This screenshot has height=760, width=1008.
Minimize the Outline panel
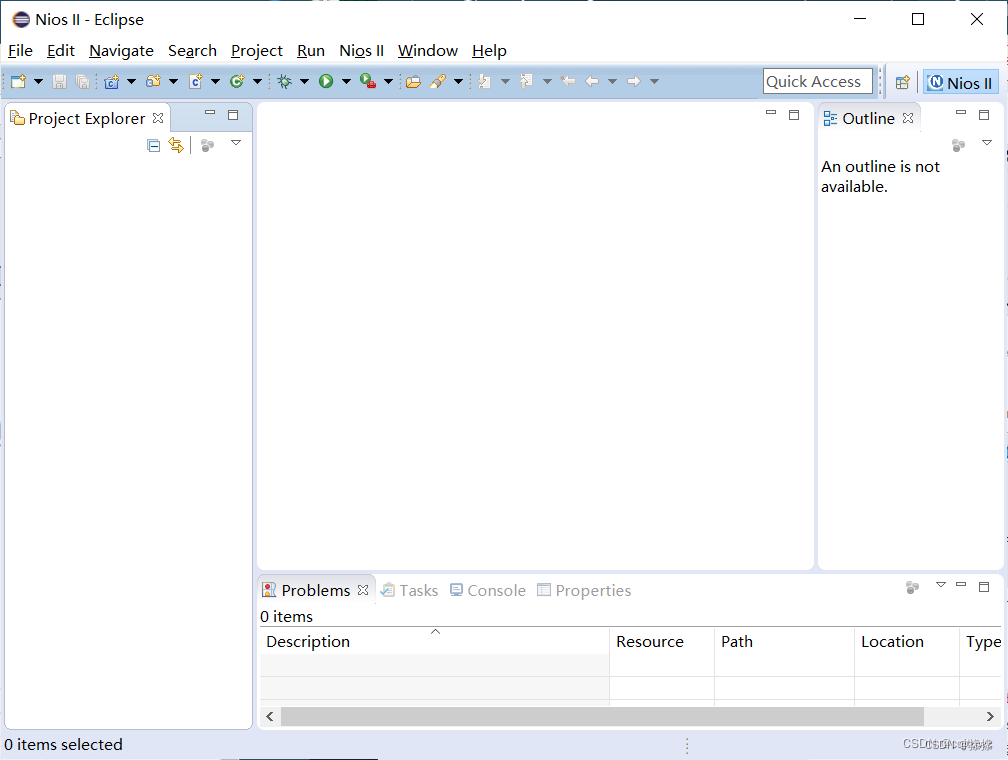tap(961, 113)
